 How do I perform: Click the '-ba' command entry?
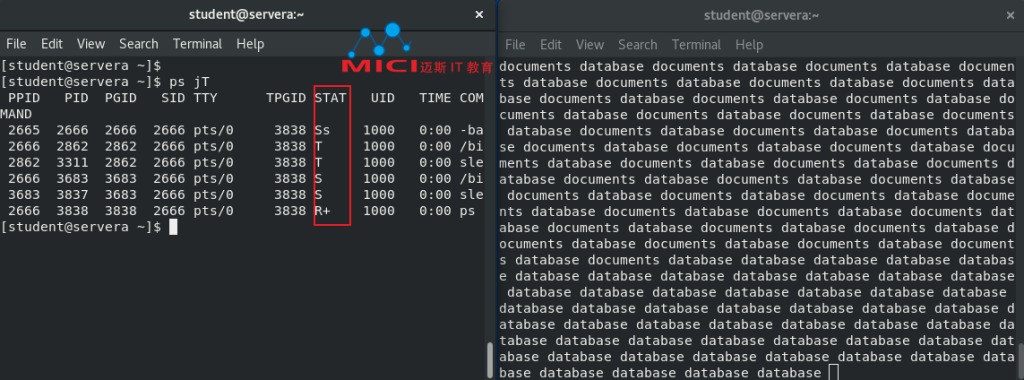471,130
